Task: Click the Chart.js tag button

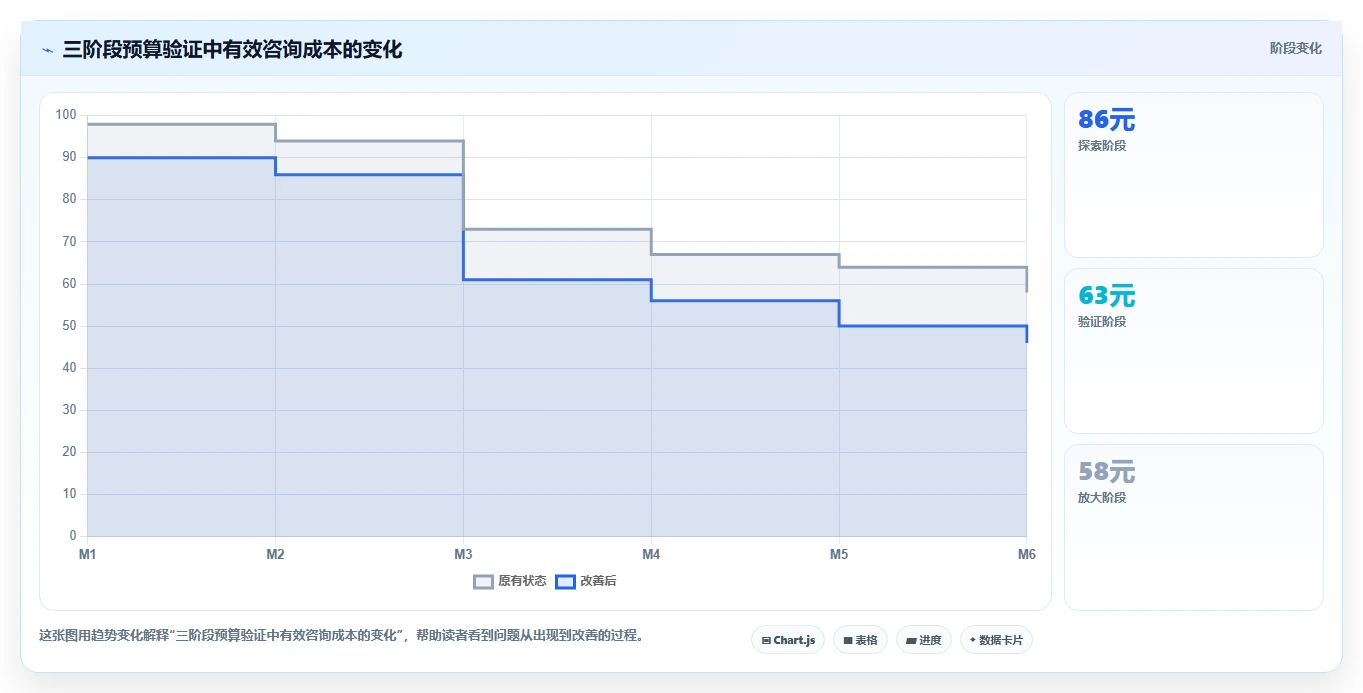Action: click(788, 640)
